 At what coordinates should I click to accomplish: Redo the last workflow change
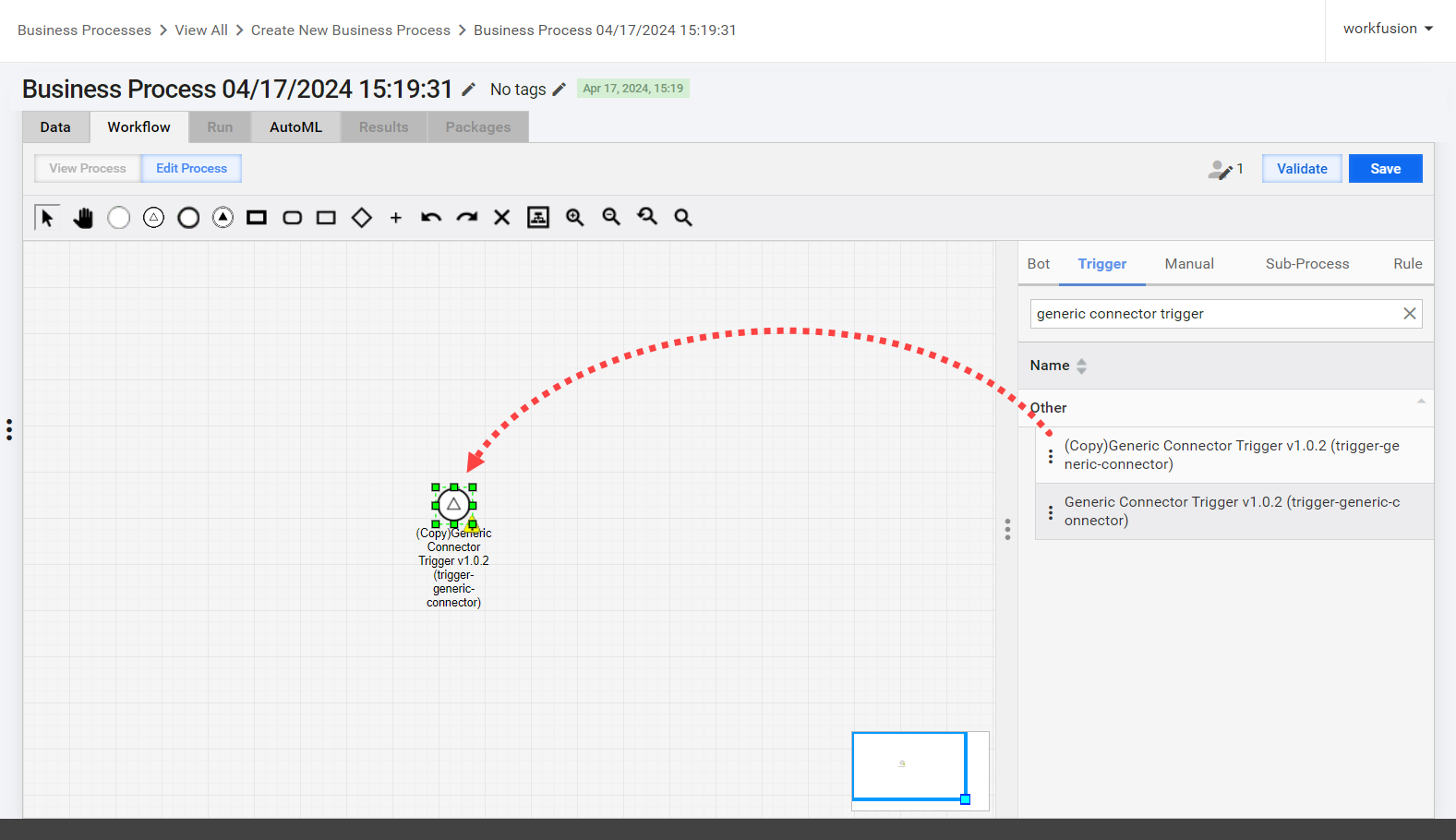(x=467, y=218)
